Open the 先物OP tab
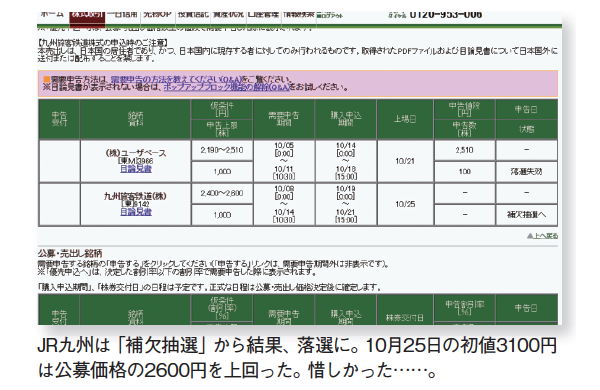 (157, 15)
